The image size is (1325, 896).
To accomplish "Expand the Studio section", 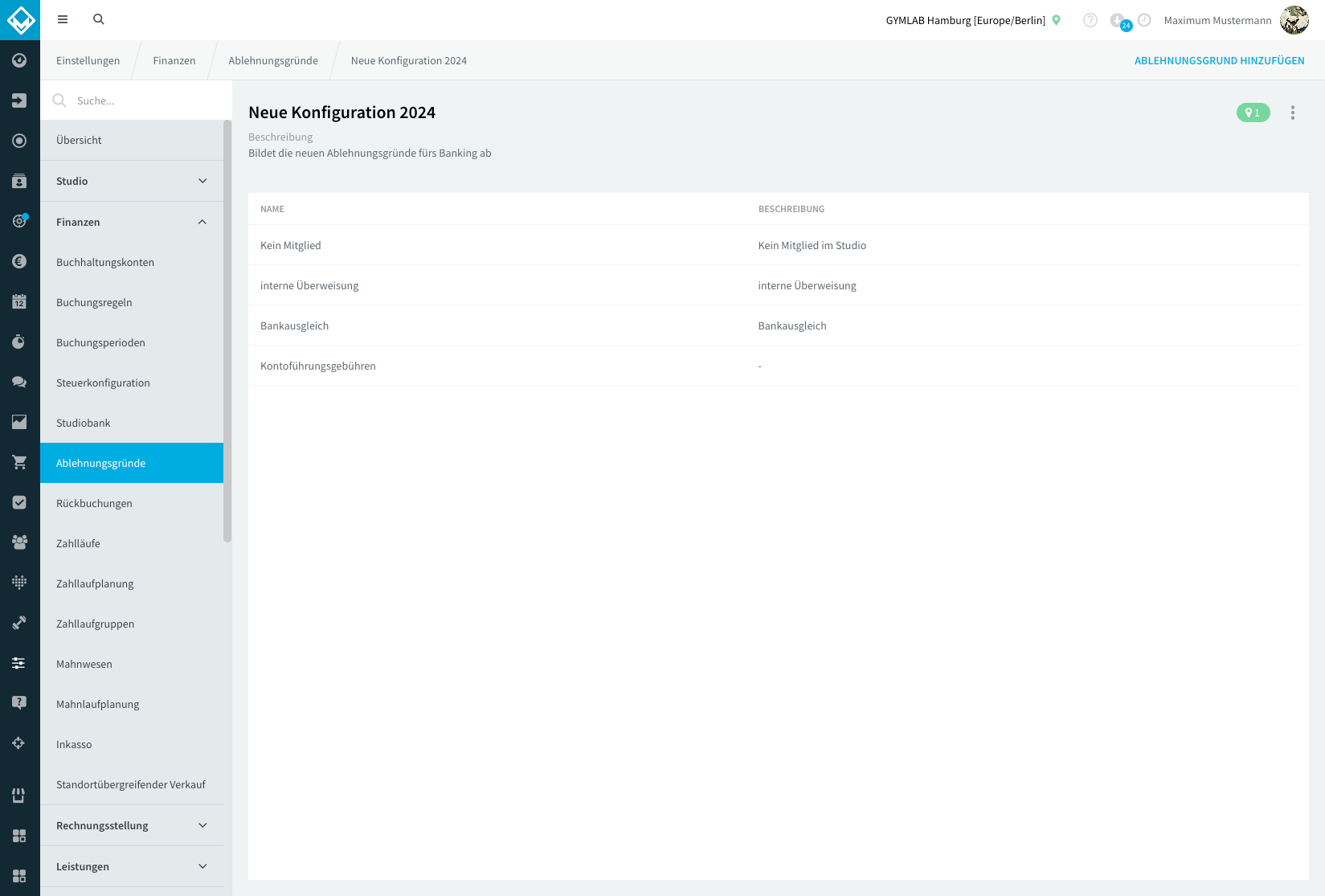I will pyautogui.click(x=132, y=181).
